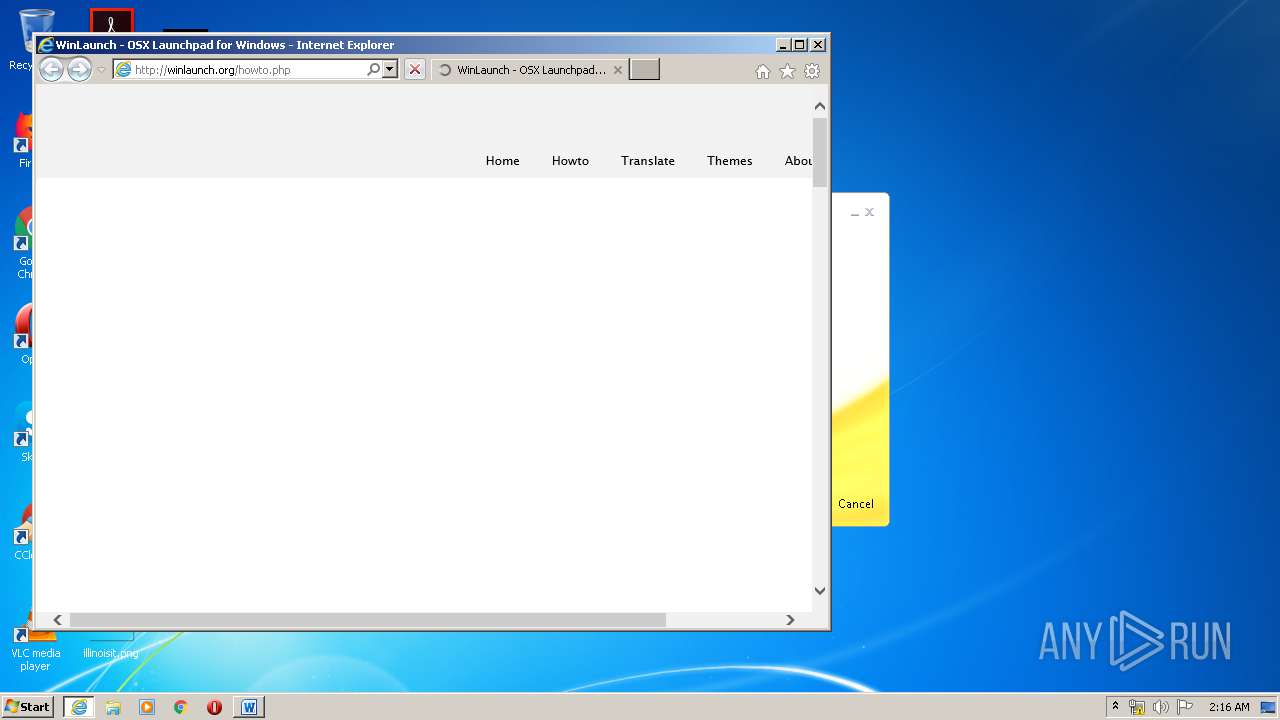Open Windows Explorer from the taskbar

click(x=113, y=707)
